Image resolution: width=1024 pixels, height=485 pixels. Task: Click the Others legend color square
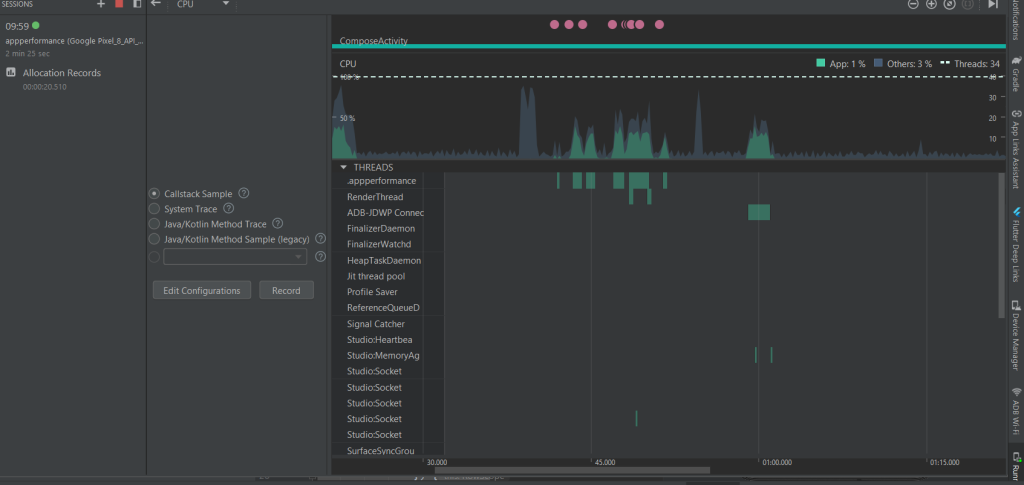click(x=878, y=63)
